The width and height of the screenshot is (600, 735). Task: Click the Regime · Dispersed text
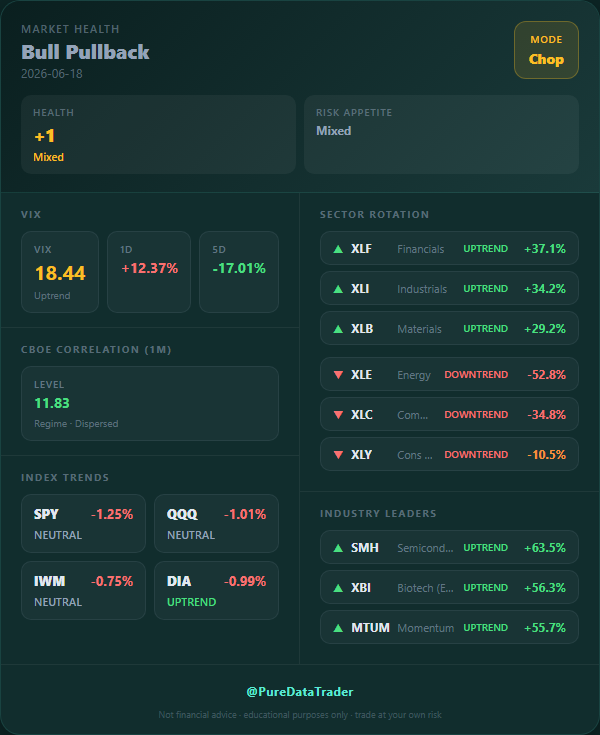76,424
